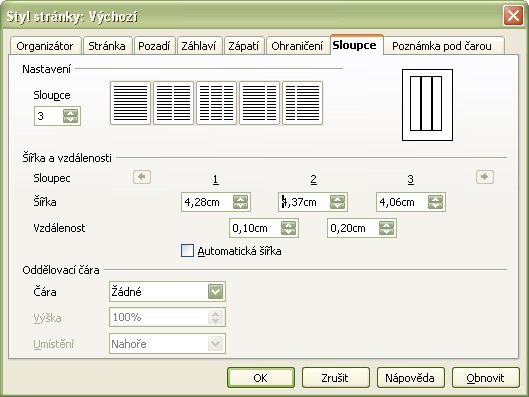Click the Sloupce number field showing 3
529x397 pixels.
pos(49,116)
